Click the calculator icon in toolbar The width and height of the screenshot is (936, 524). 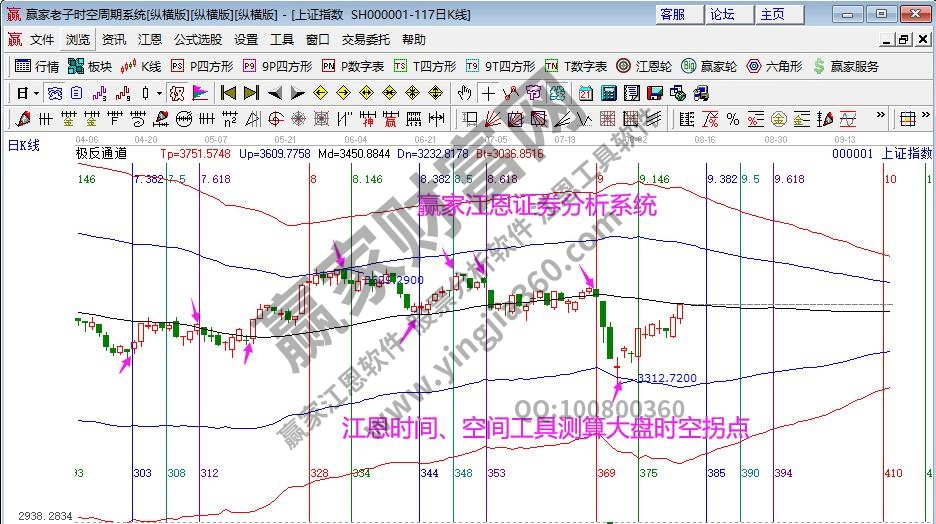[606, 93]
